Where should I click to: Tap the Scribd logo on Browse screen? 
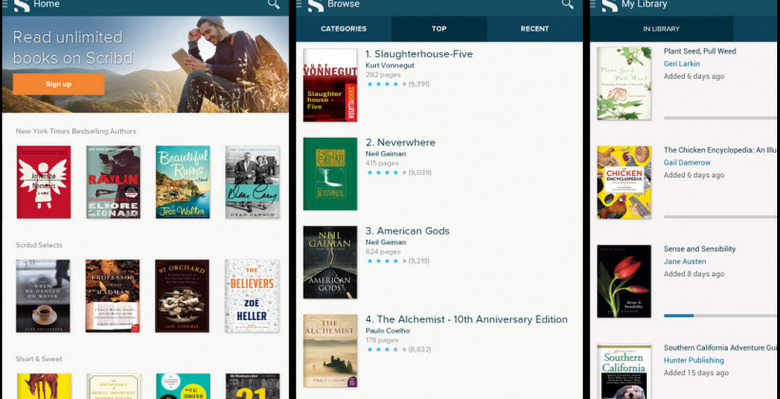pyautogui.click(x=316, y=5)
